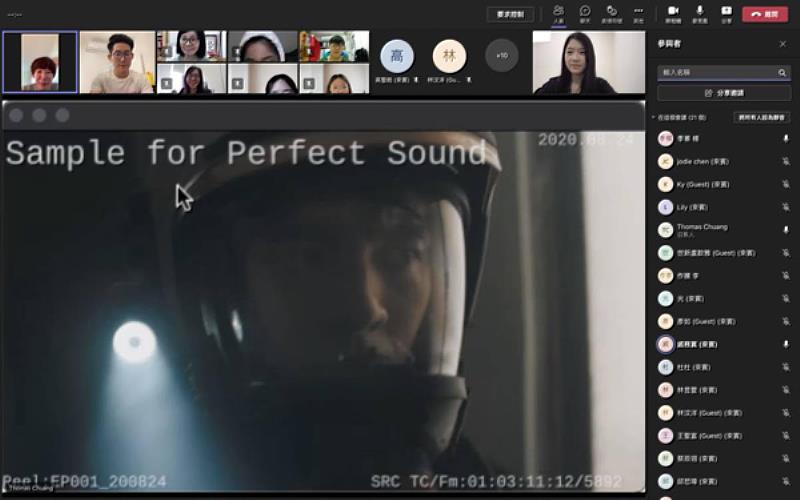Toggle the camera (攝影機) in toolbar
The width and height of the screenshot is (800, 500).
674,13
